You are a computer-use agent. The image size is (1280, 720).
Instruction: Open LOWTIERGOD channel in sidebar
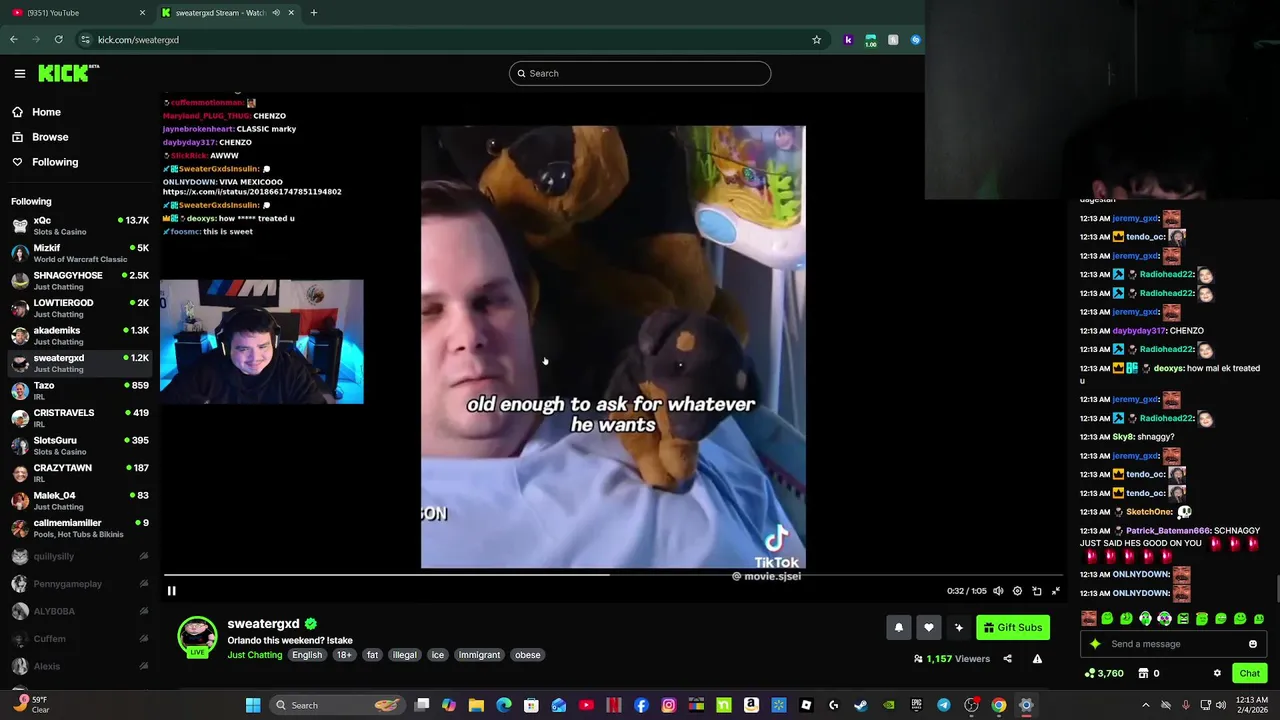click(78, 308)
